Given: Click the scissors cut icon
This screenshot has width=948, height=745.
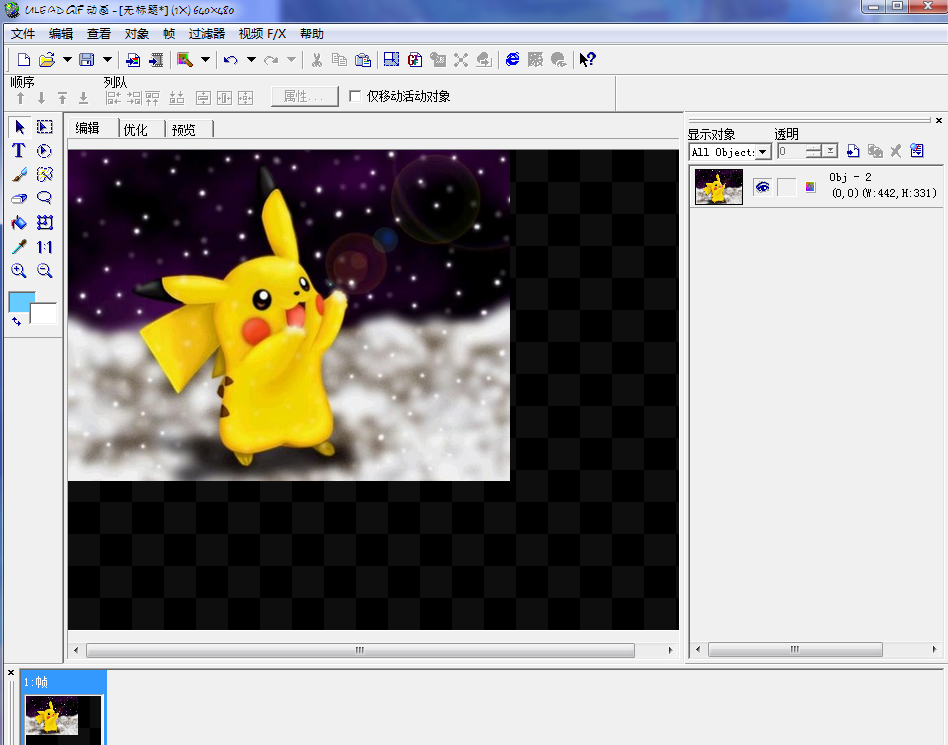Looking at the screenshot, I should coord(317,59).
